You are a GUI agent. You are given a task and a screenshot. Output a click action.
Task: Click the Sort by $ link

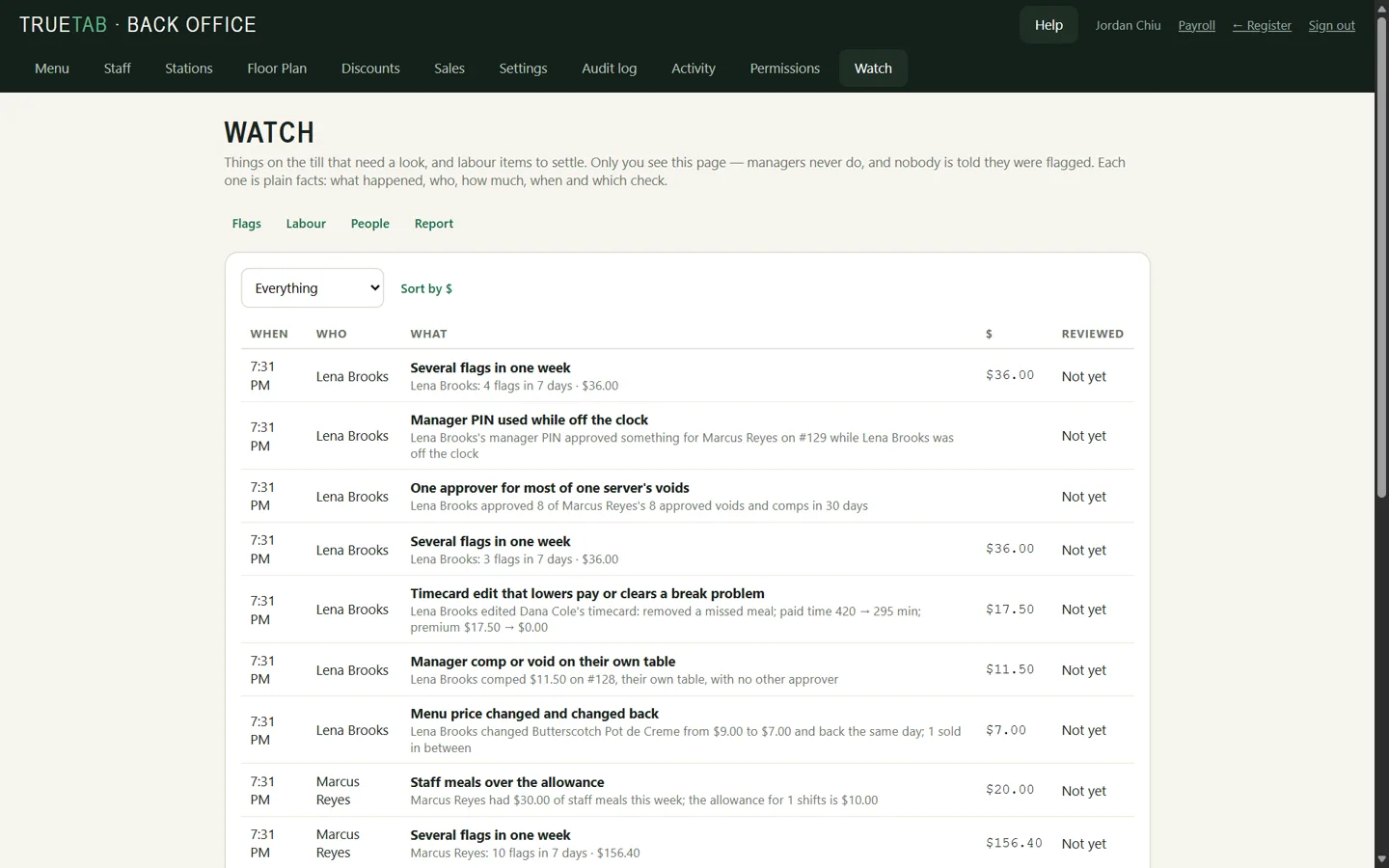tap(426, 288)
